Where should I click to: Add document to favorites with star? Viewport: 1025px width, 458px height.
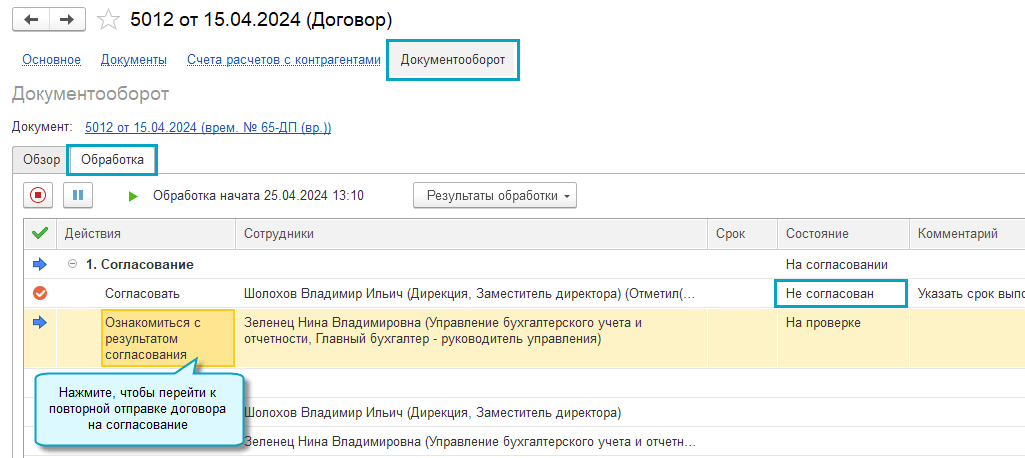coord(111,20)
